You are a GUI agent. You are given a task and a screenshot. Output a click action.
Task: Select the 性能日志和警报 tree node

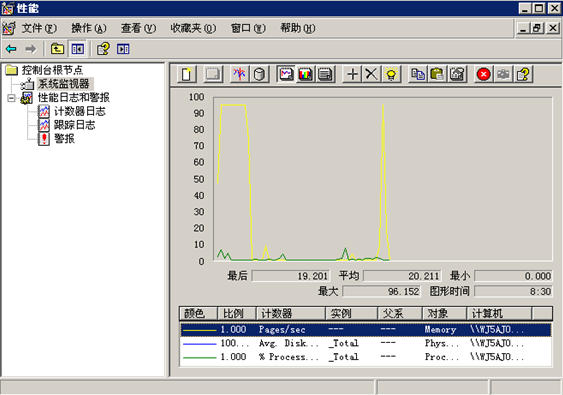tap(74, 97)
